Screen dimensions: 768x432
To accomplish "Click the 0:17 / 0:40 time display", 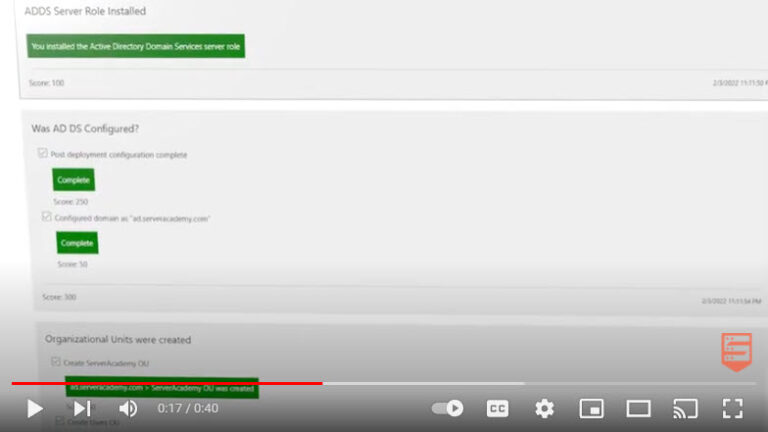I will 188,408.
